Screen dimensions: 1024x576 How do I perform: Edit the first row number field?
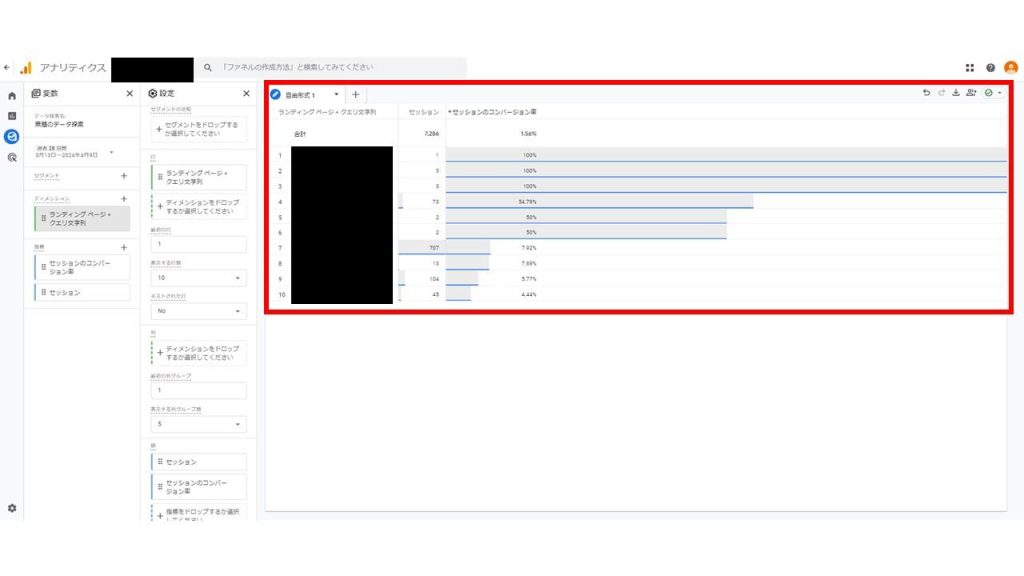(x=199, y=244)
